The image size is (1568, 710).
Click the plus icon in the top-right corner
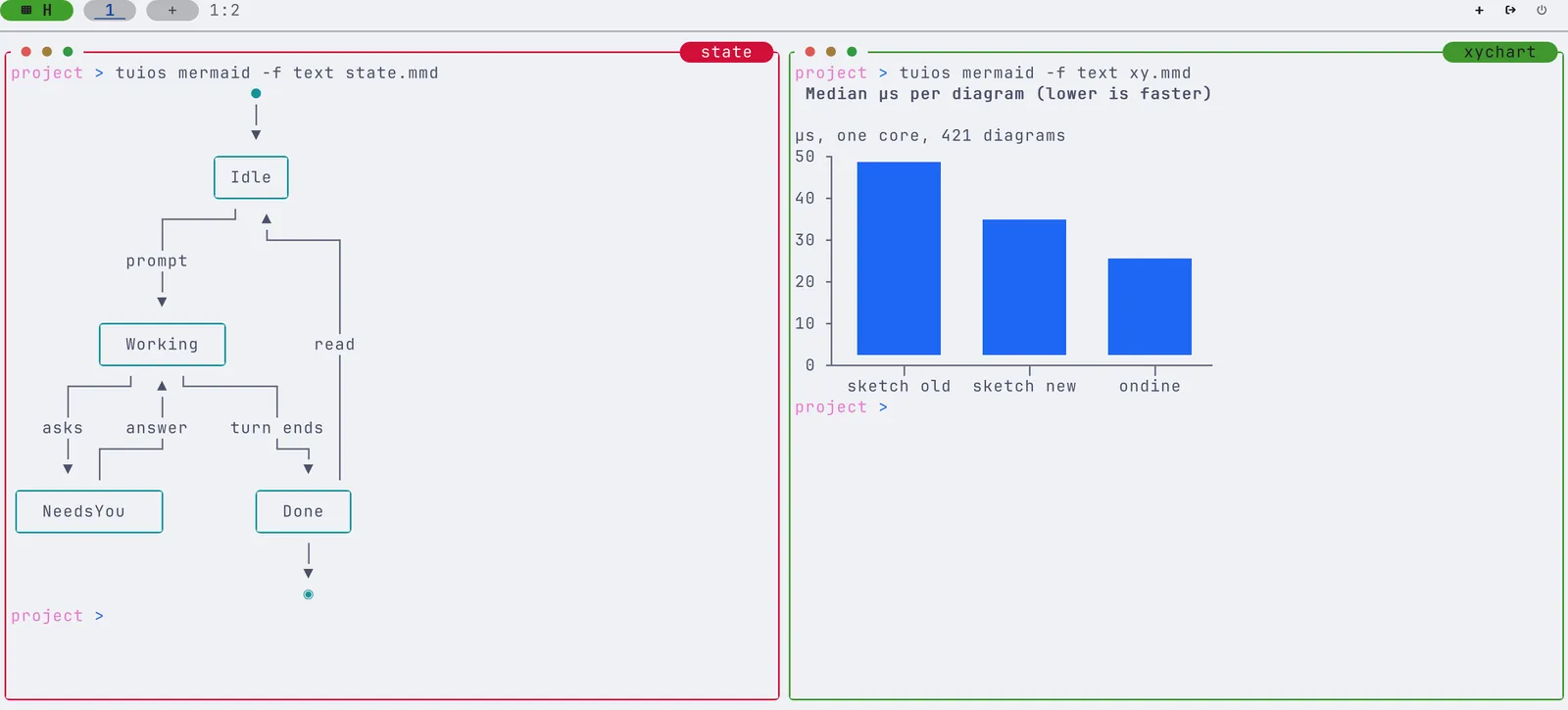click(1479, 11)
